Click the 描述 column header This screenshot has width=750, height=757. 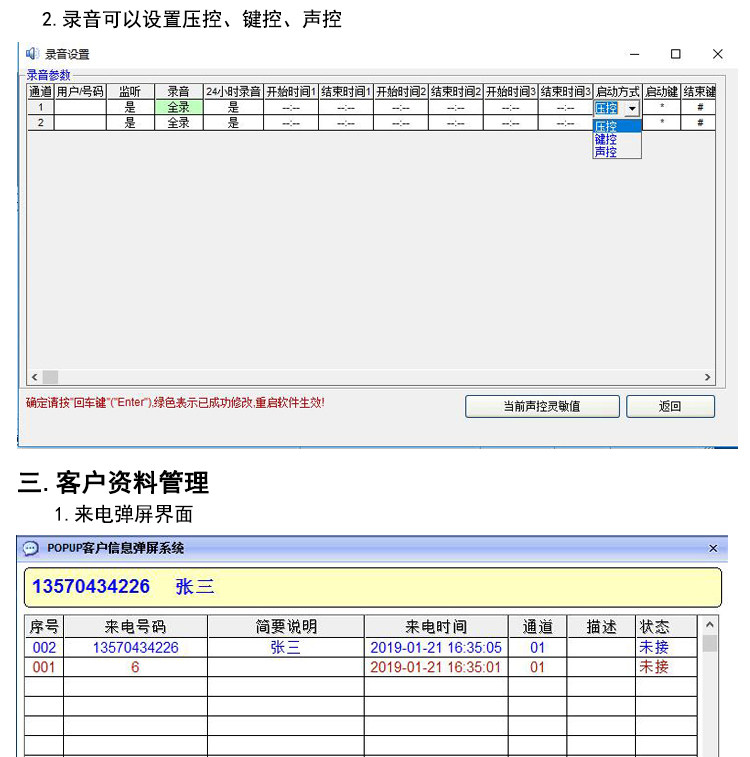(601, 627)
